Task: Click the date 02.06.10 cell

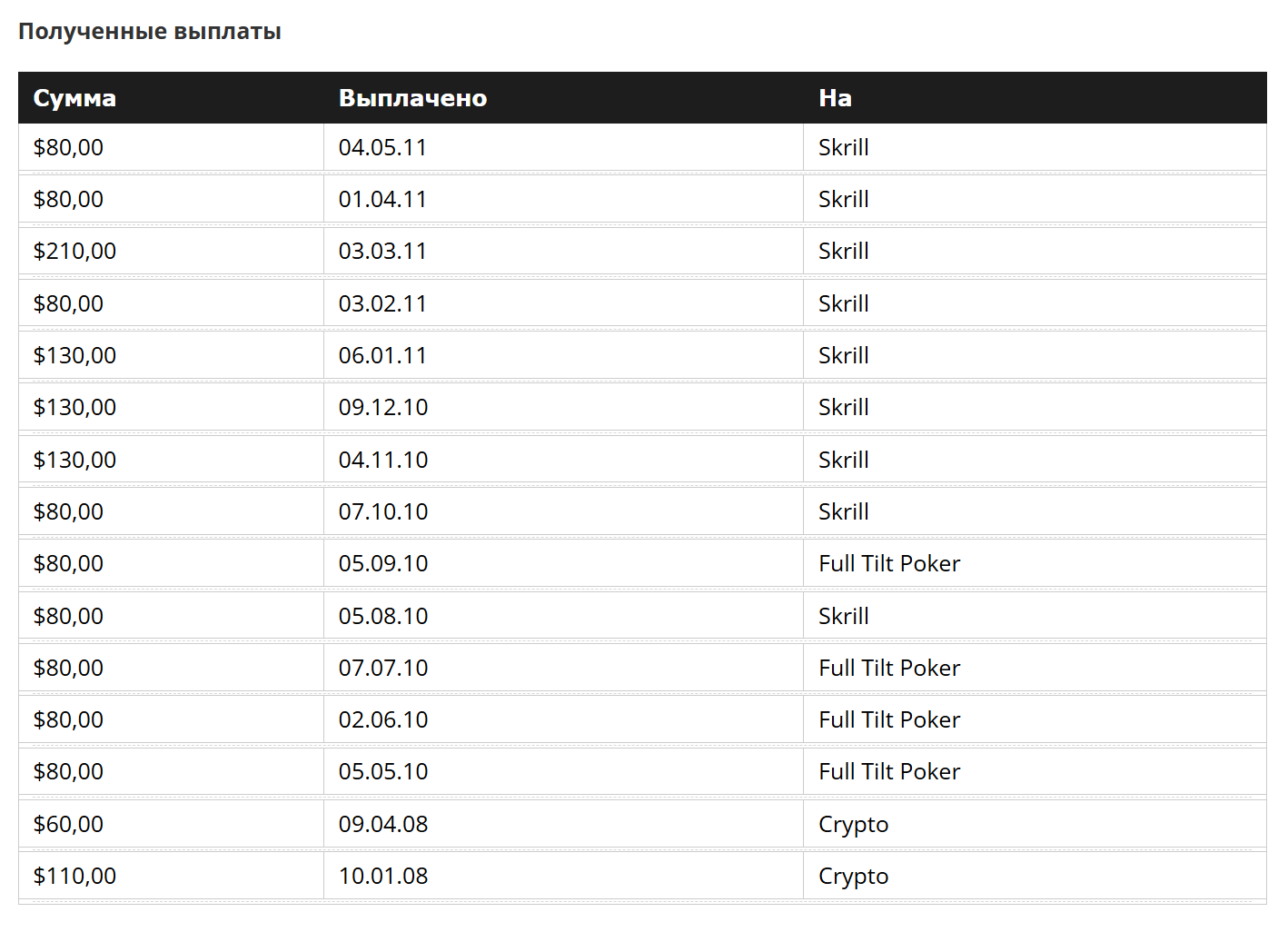Action: click(x=563, y=720)
